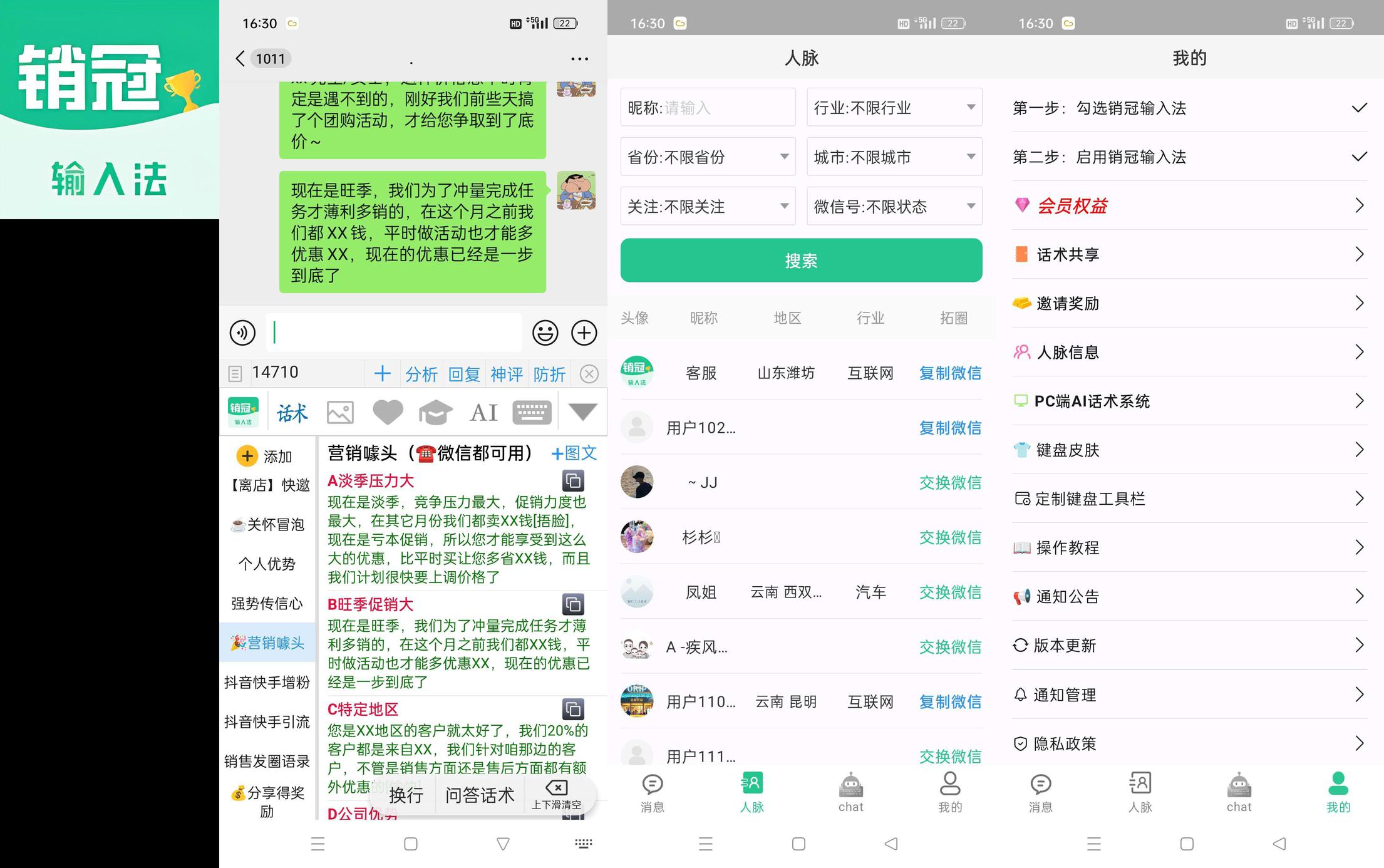The image size is (1384, 868).
Task: Tap the plus attachment icon in chat
Action: pyautogui.click(x=584, y=333)
